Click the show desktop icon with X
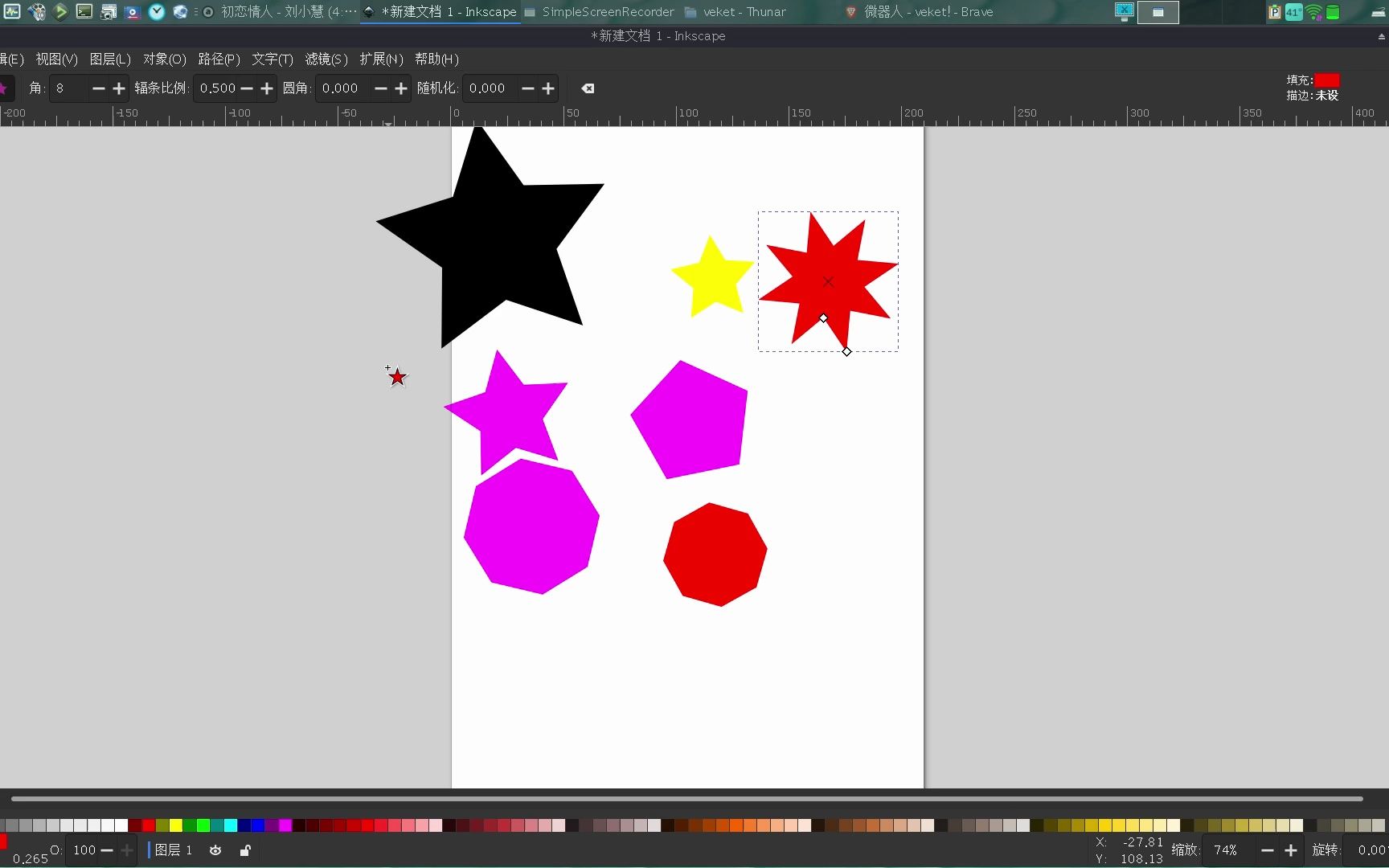Image resolution: width=1389 pixels, height=868 pixels. (1125, 11)
